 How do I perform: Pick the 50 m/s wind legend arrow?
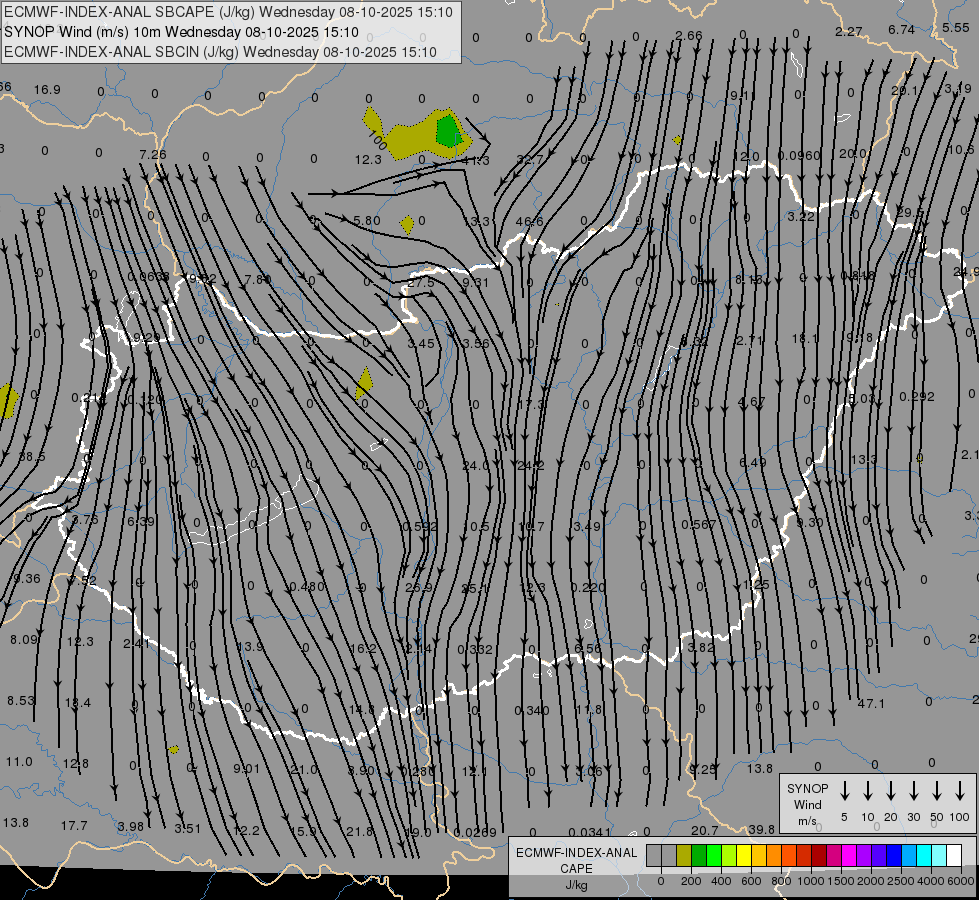pos(936,791)
